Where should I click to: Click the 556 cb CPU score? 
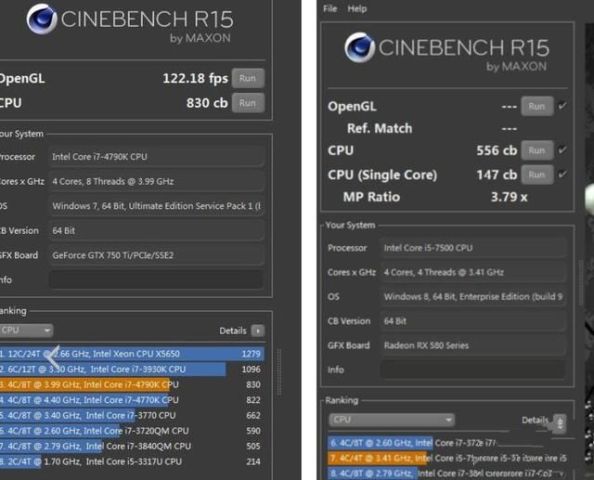pyautogui.click(x=497, y=150)
